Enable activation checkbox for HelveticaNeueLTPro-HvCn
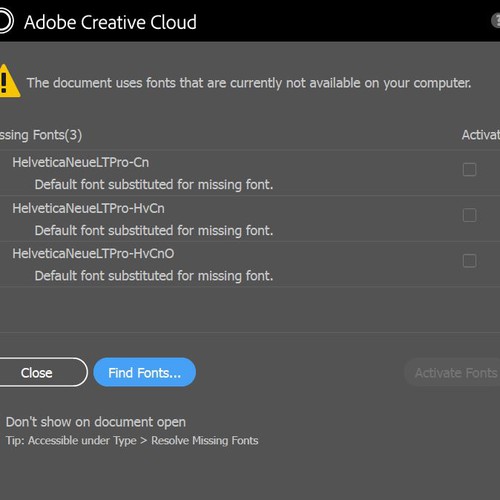Screen dimensions: 500x500 point(469,215)
